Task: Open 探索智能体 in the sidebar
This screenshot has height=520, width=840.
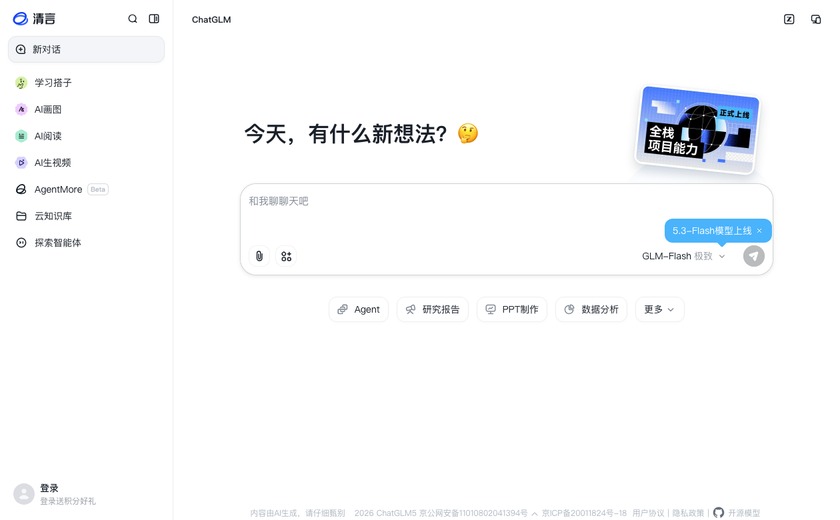Action: [86, 243]
